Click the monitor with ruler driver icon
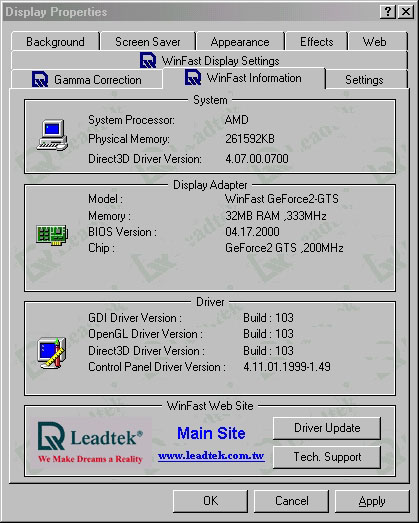419x523 pixels. [x=52, y=353]
